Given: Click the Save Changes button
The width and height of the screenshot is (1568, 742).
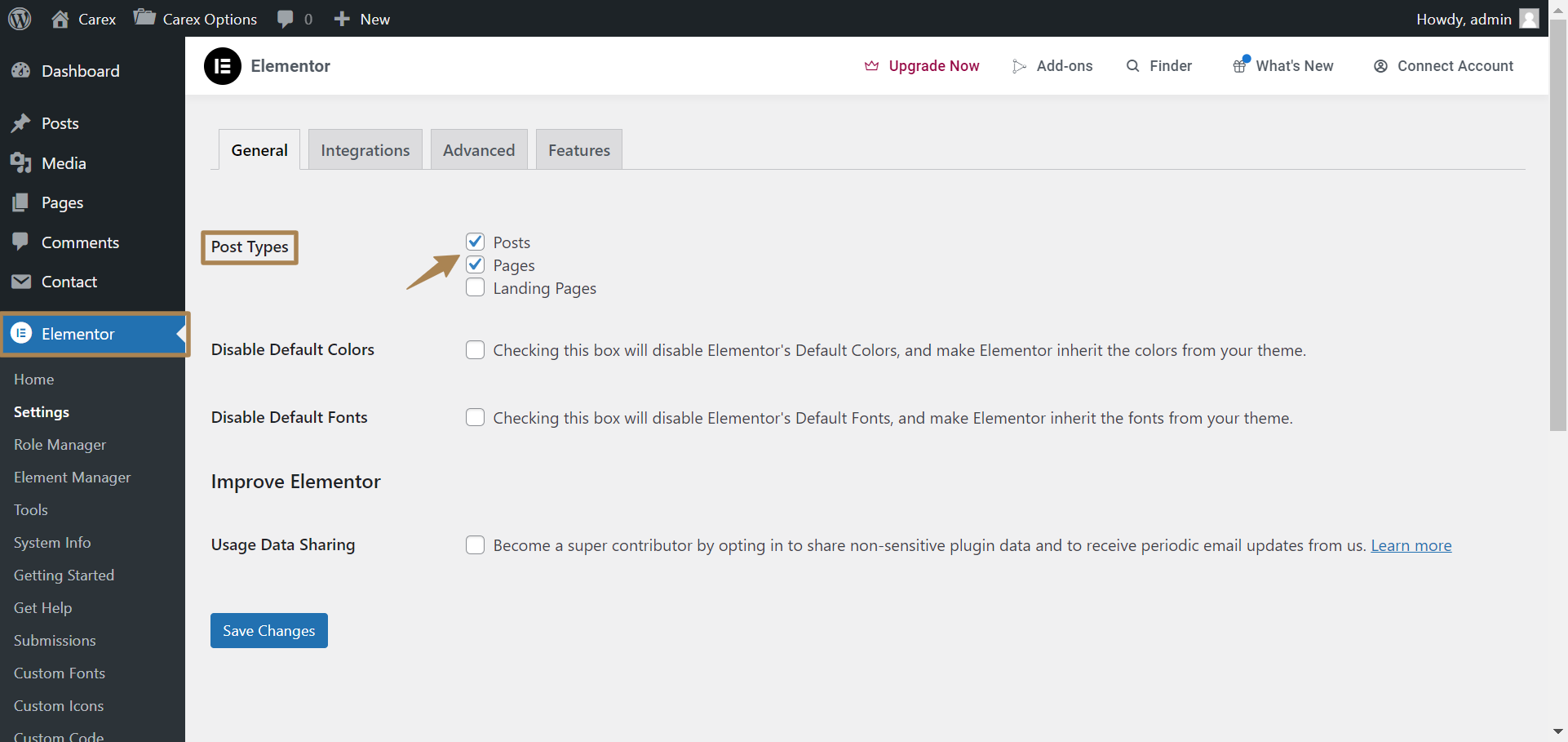Looking at the screenshot, I should (x=269, y=631).
